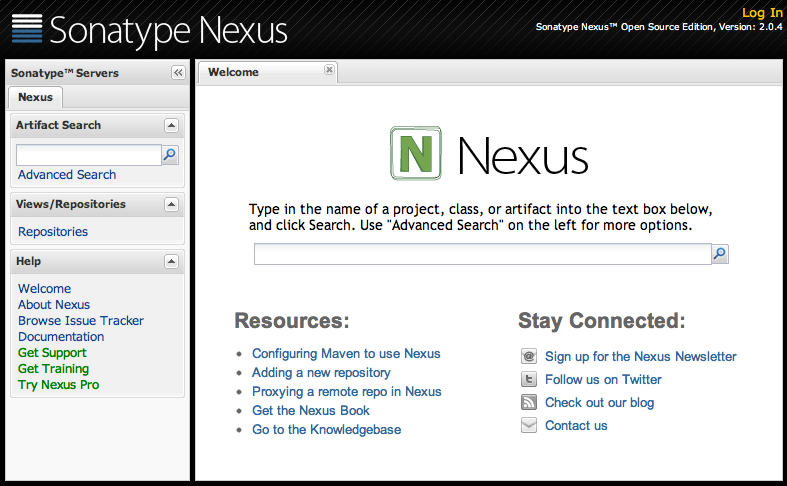Collapse the Help section

click(x=171, y=262)
